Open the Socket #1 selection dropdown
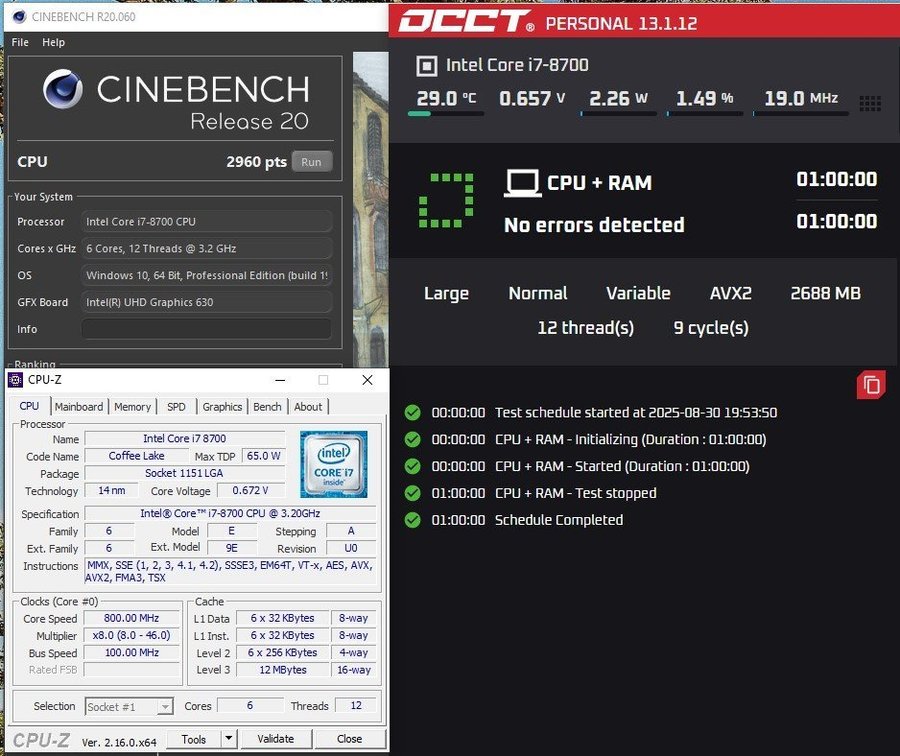The width and height of the screenshot is (900, 756). (x=129, y=707)
